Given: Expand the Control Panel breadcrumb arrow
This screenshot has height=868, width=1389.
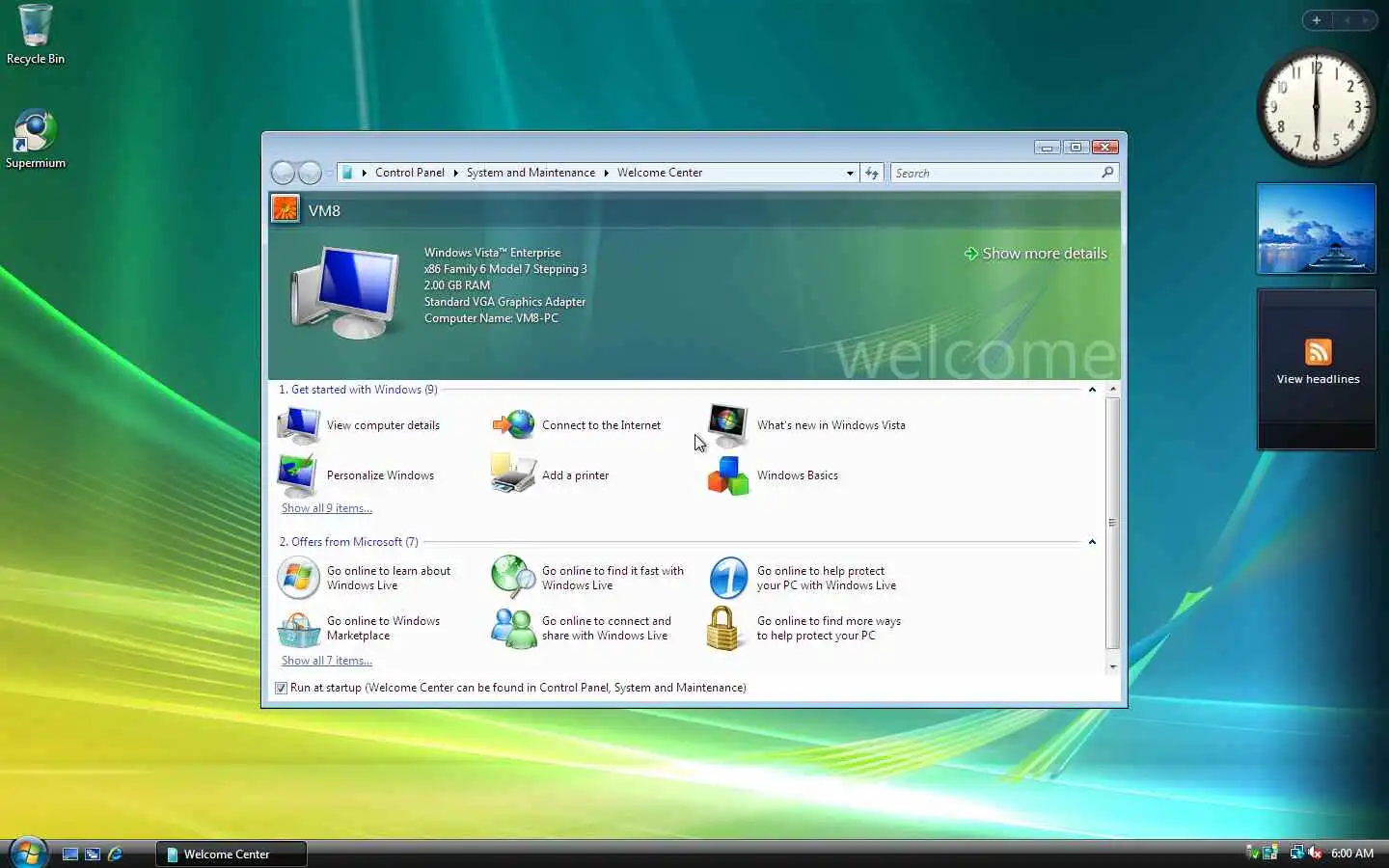Looking at the screenshot, I should [455, 173].
